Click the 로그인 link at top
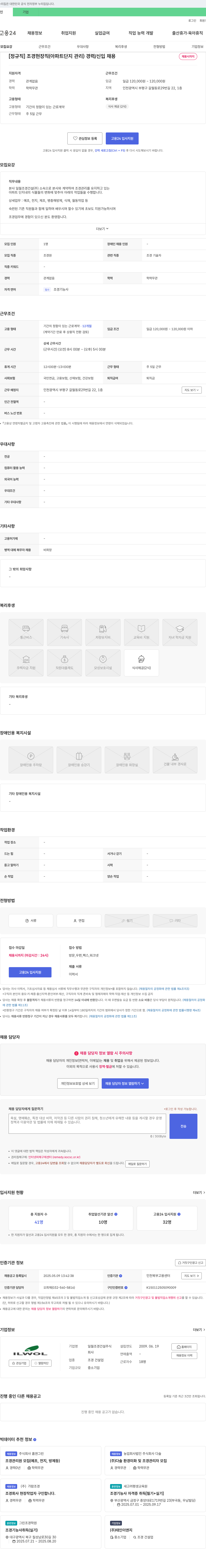The width and height of the screenshot is (206, 1568). 192,21
